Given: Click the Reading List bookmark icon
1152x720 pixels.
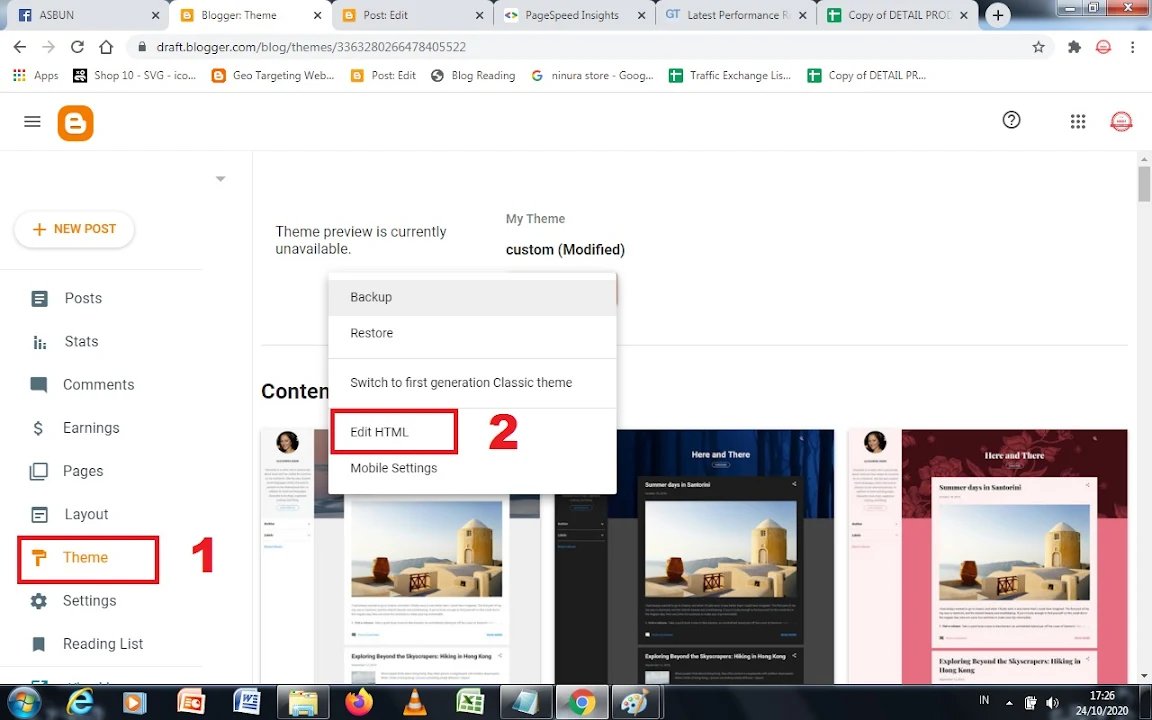Looking at the screenshot, I should 39,644.
